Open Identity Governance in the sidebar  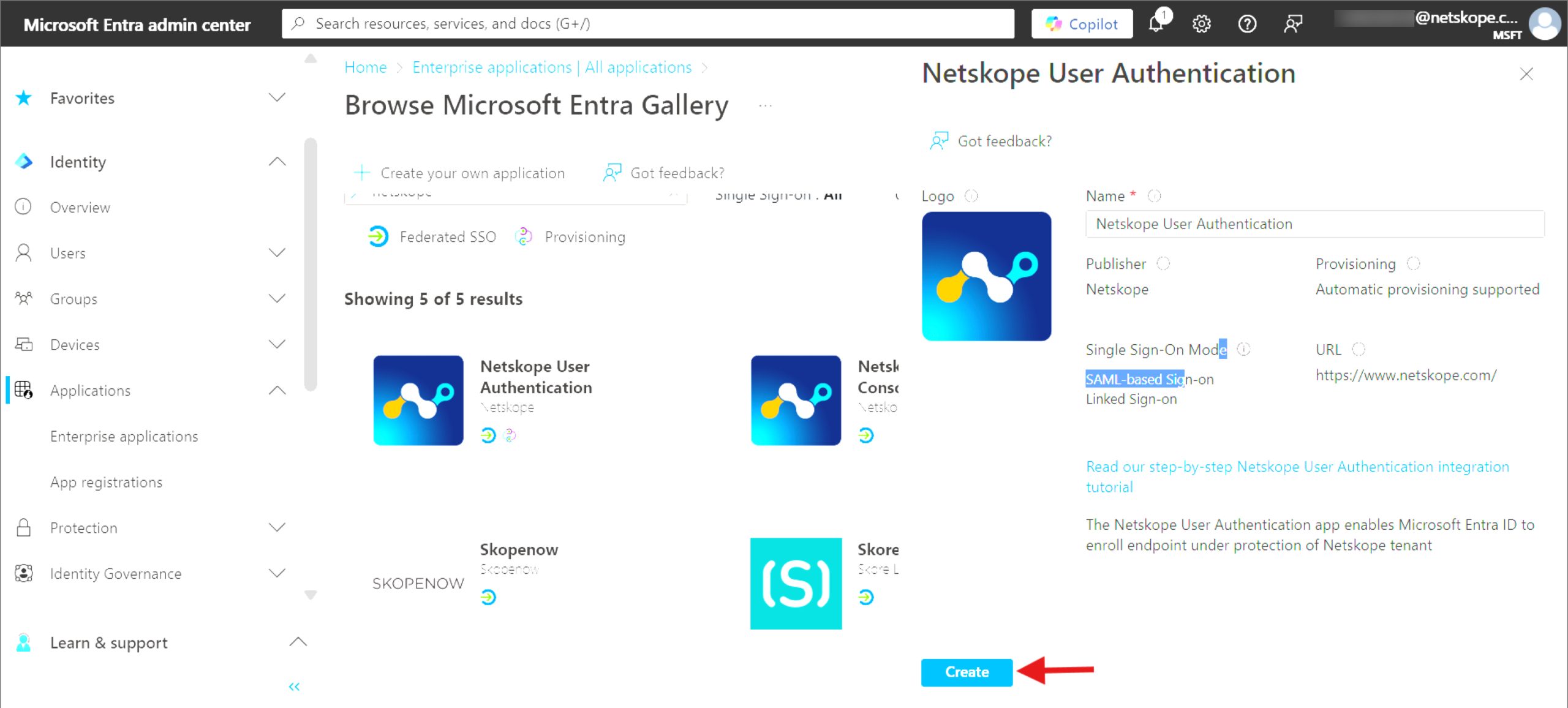tap(116, 573)
